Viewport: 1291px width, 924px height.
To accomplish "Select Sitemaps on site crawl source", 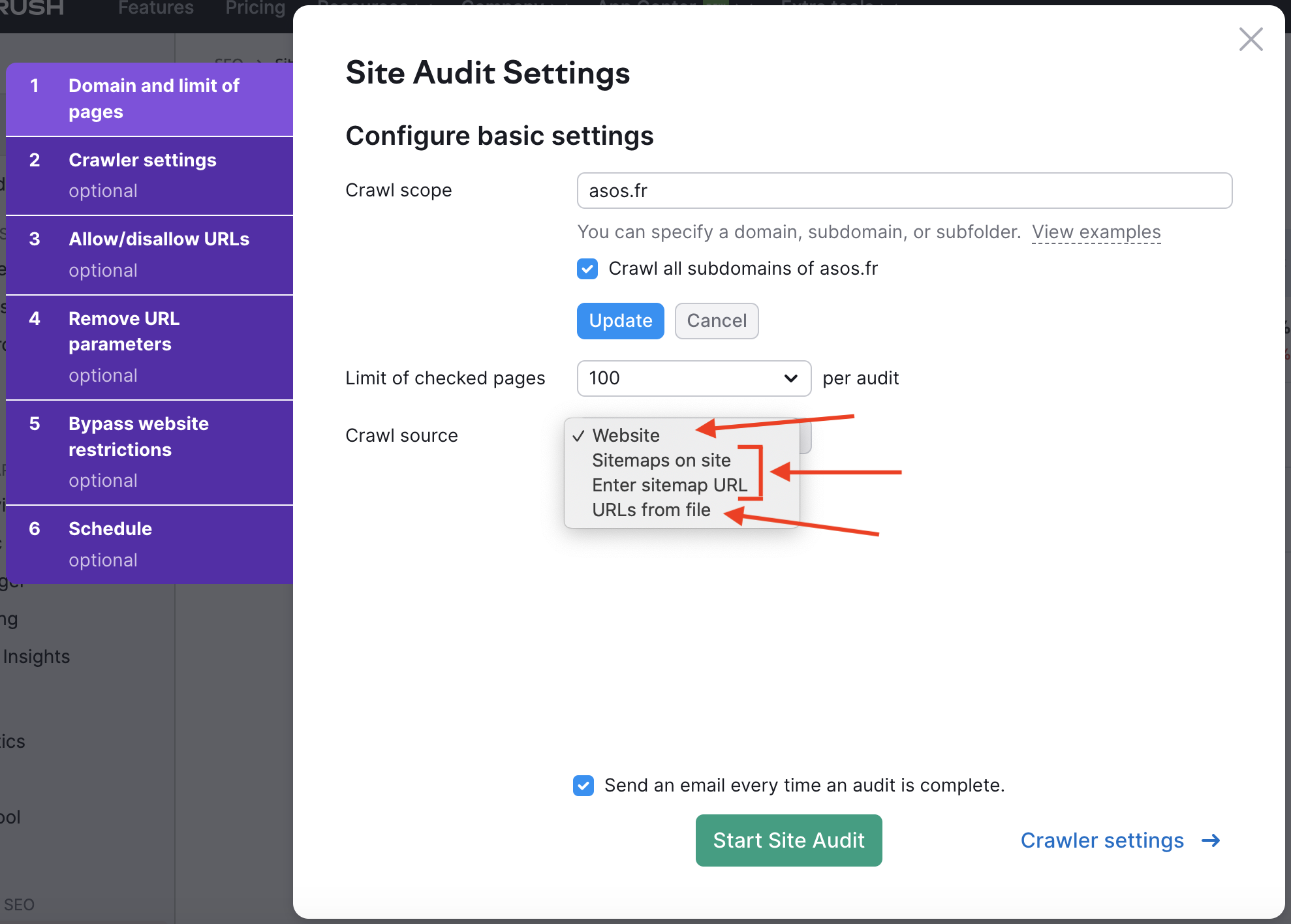I will pyautogui.click(x=660, y=459).
